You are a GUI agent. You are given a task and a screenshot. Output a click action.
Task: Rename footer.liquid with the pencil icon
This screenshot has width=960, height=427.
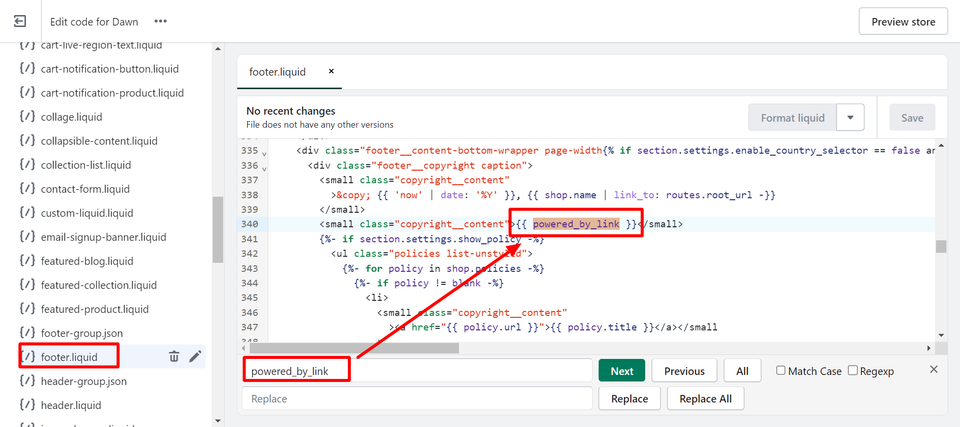[x=195, y=357]
